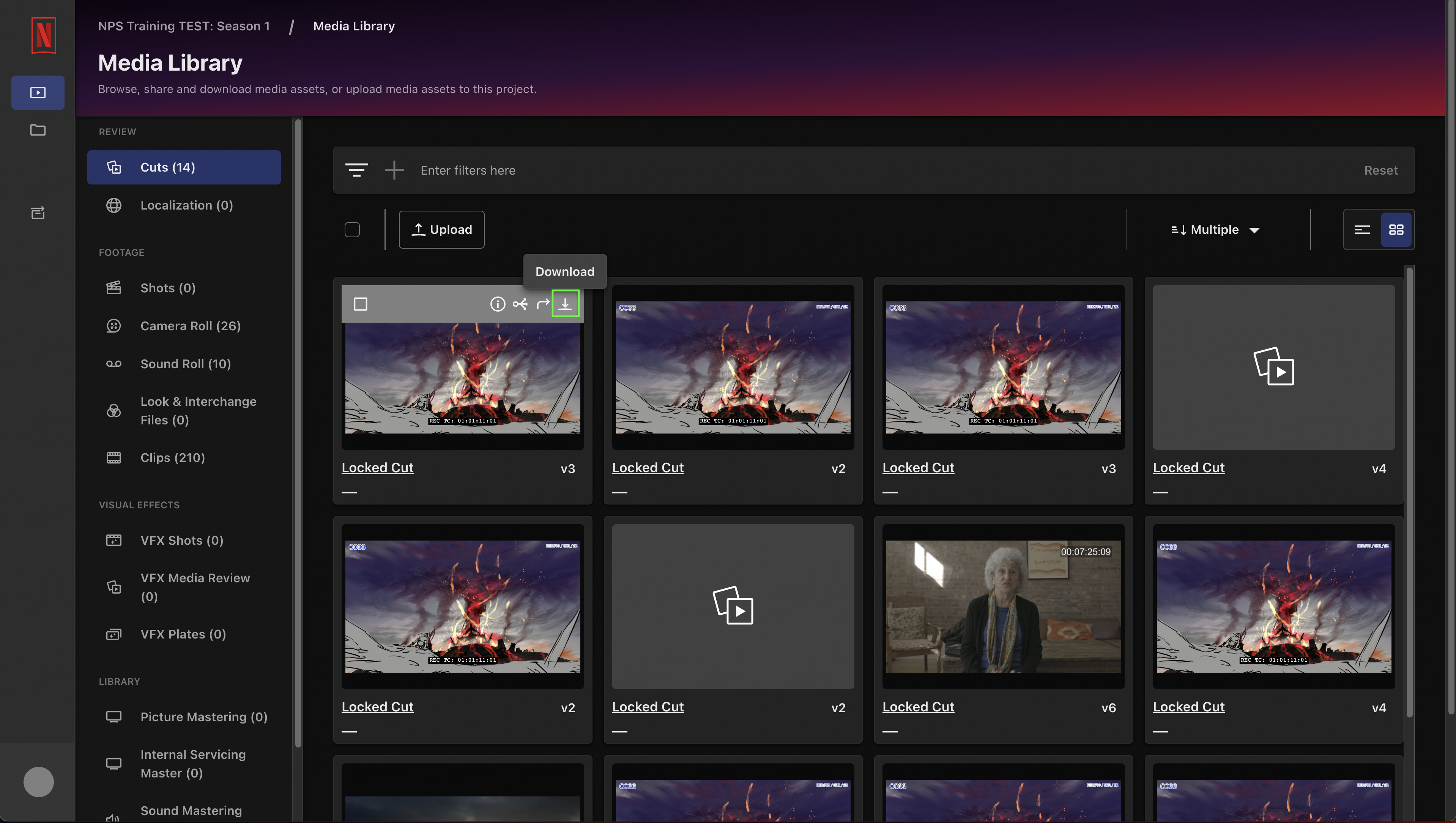Reset the filters
The height and width of the screenshot is (823, 1456).
(1380, 170)
